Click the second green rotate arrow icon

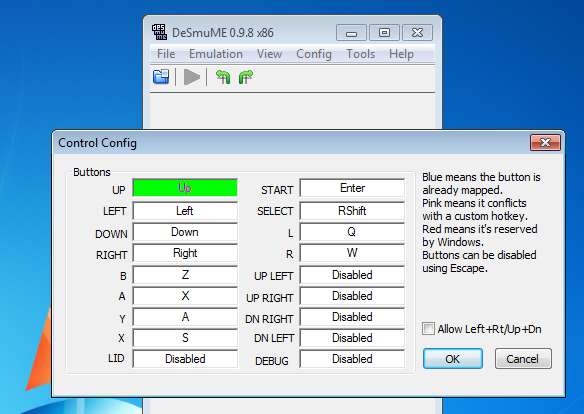[246, 77]
